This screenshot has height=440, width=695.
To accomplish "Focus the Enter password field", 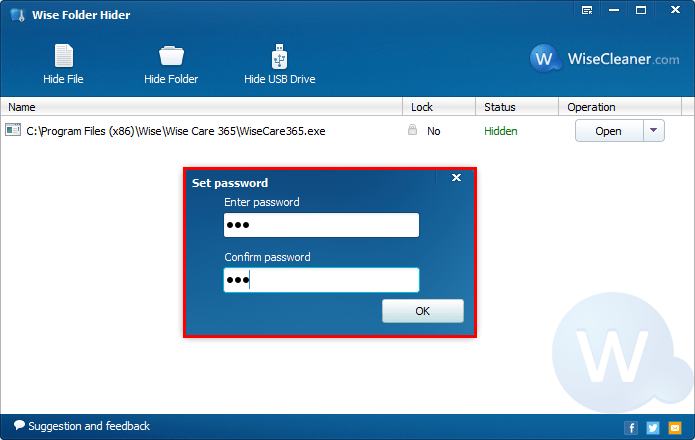I will (321, 225).
